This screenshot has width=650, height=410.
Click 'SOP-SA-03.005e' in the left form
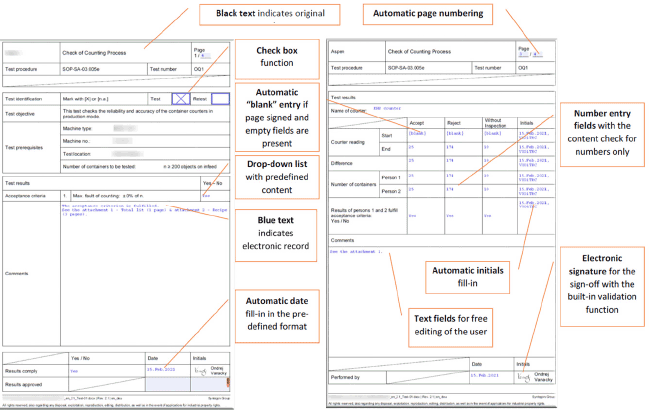pyautogui.click(x=81, y=69)
